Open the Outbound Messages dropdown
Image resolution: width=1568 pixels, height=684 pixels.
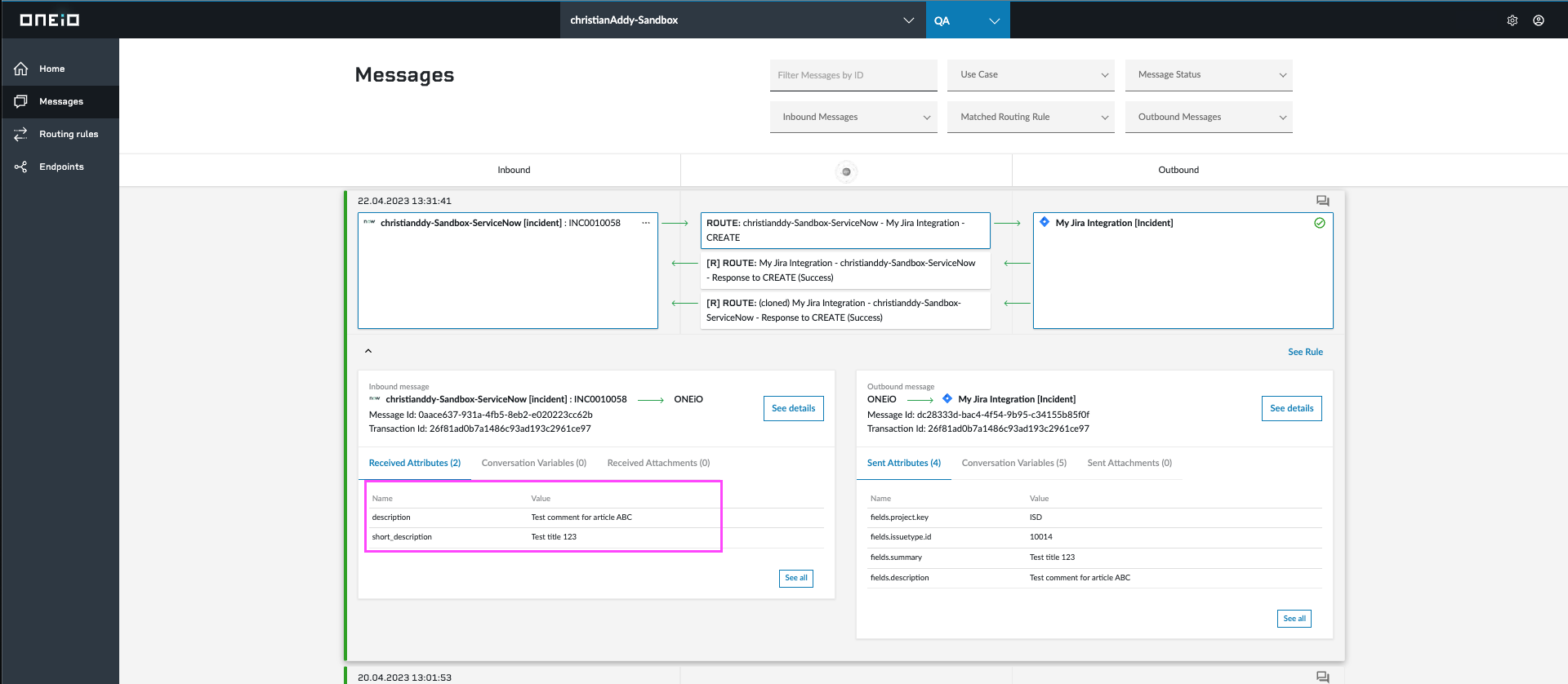(x=1209, y=118)
